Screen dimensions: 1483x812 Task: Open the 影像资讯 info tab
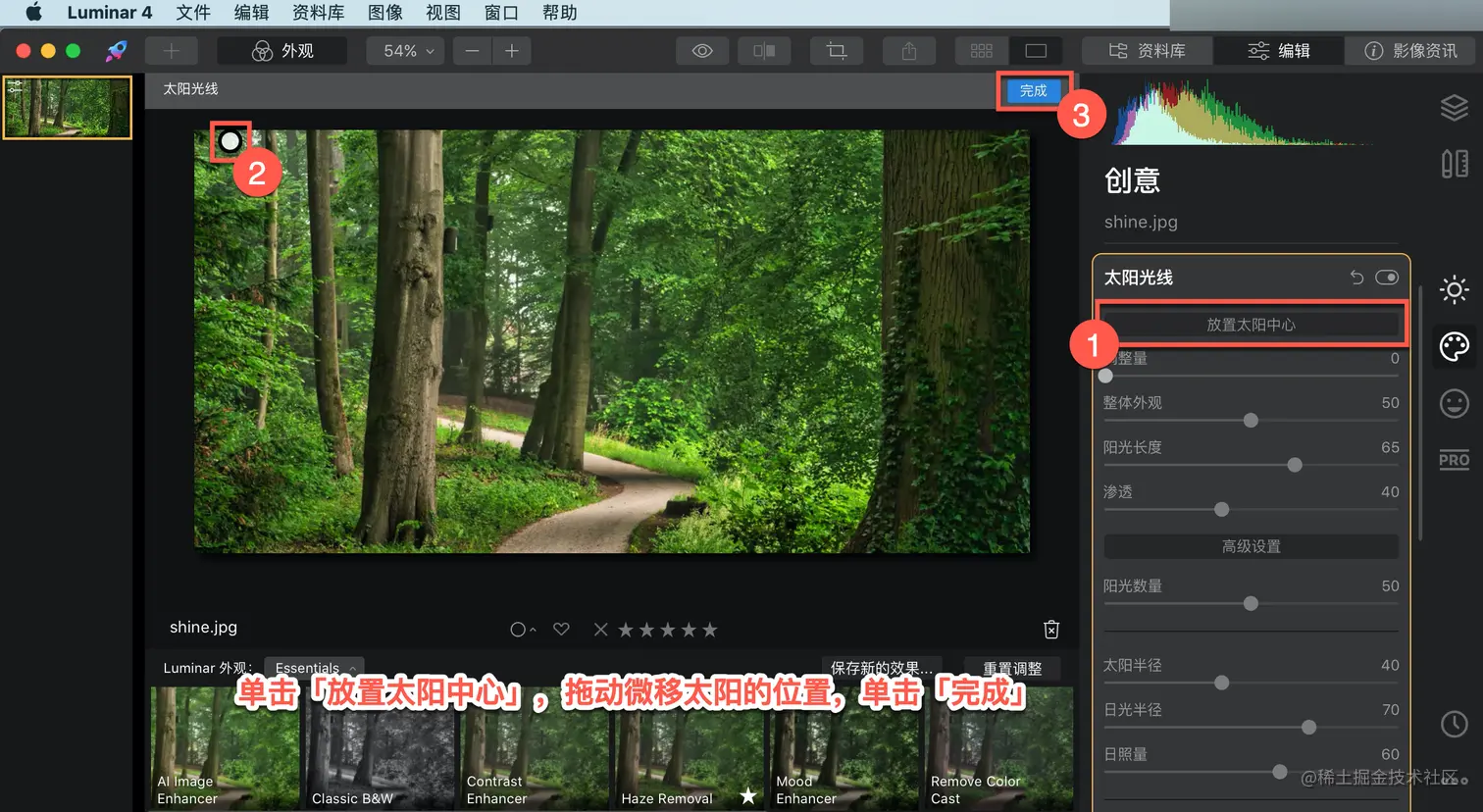[x=1410, y=51]
